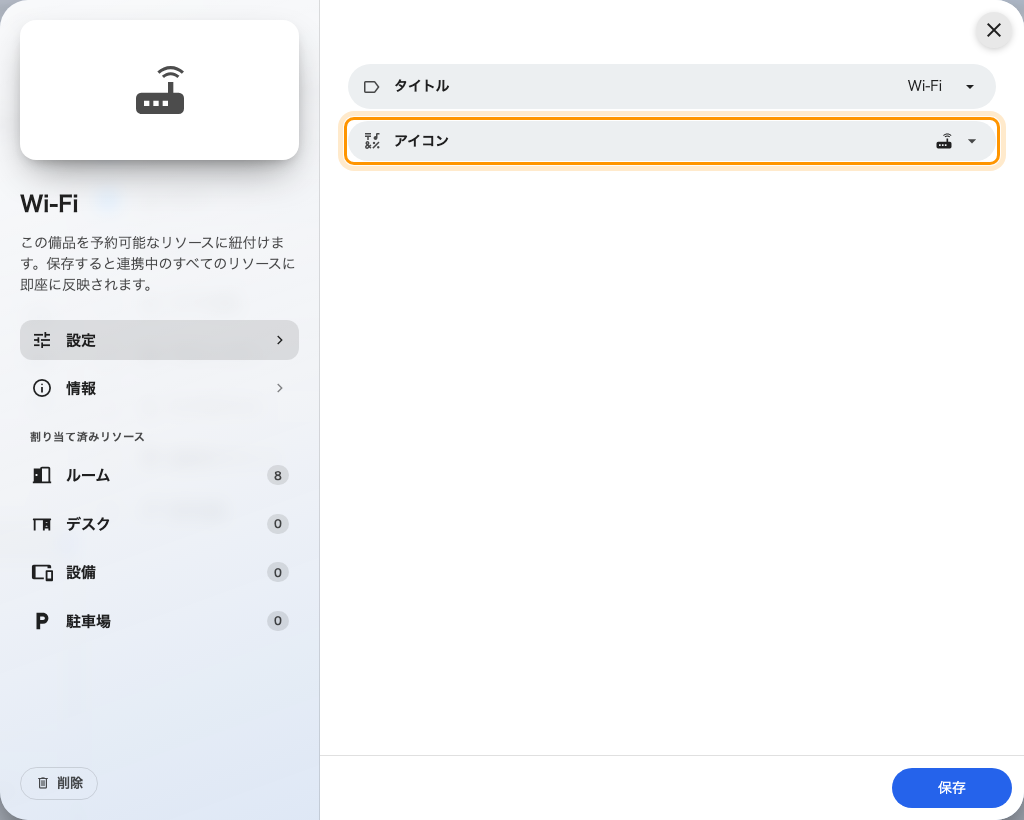Click the parking P icon for 駐車場

(42, 621)
